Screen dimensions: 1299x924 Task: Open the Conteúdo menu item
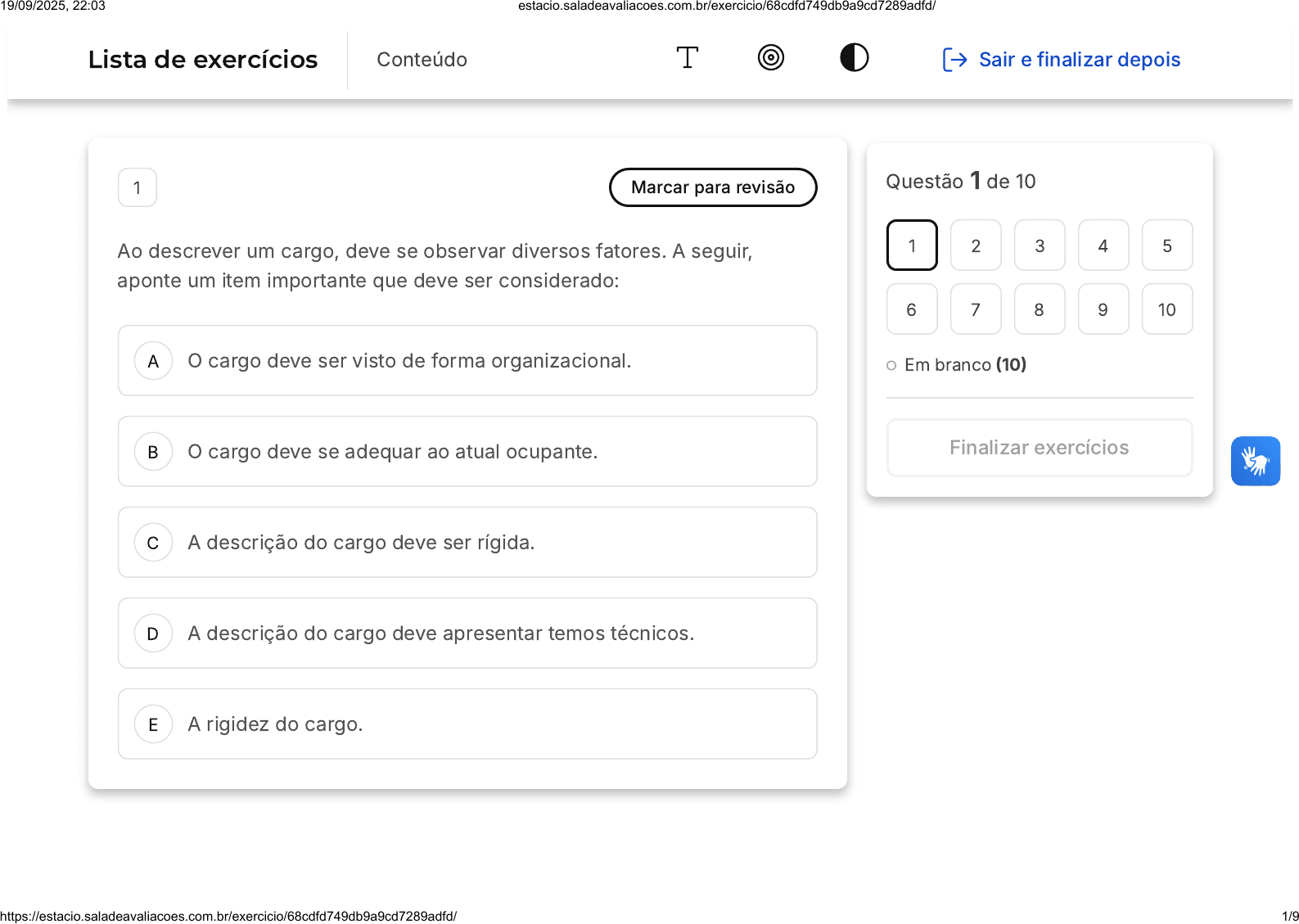[x=422, y=60]
